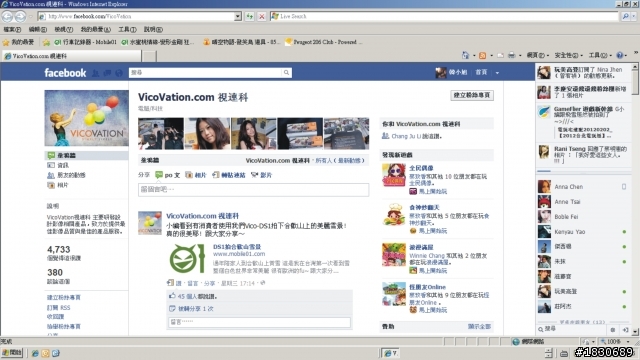
Task: Click the RSS feeds icon
Action: coord(482,55)
